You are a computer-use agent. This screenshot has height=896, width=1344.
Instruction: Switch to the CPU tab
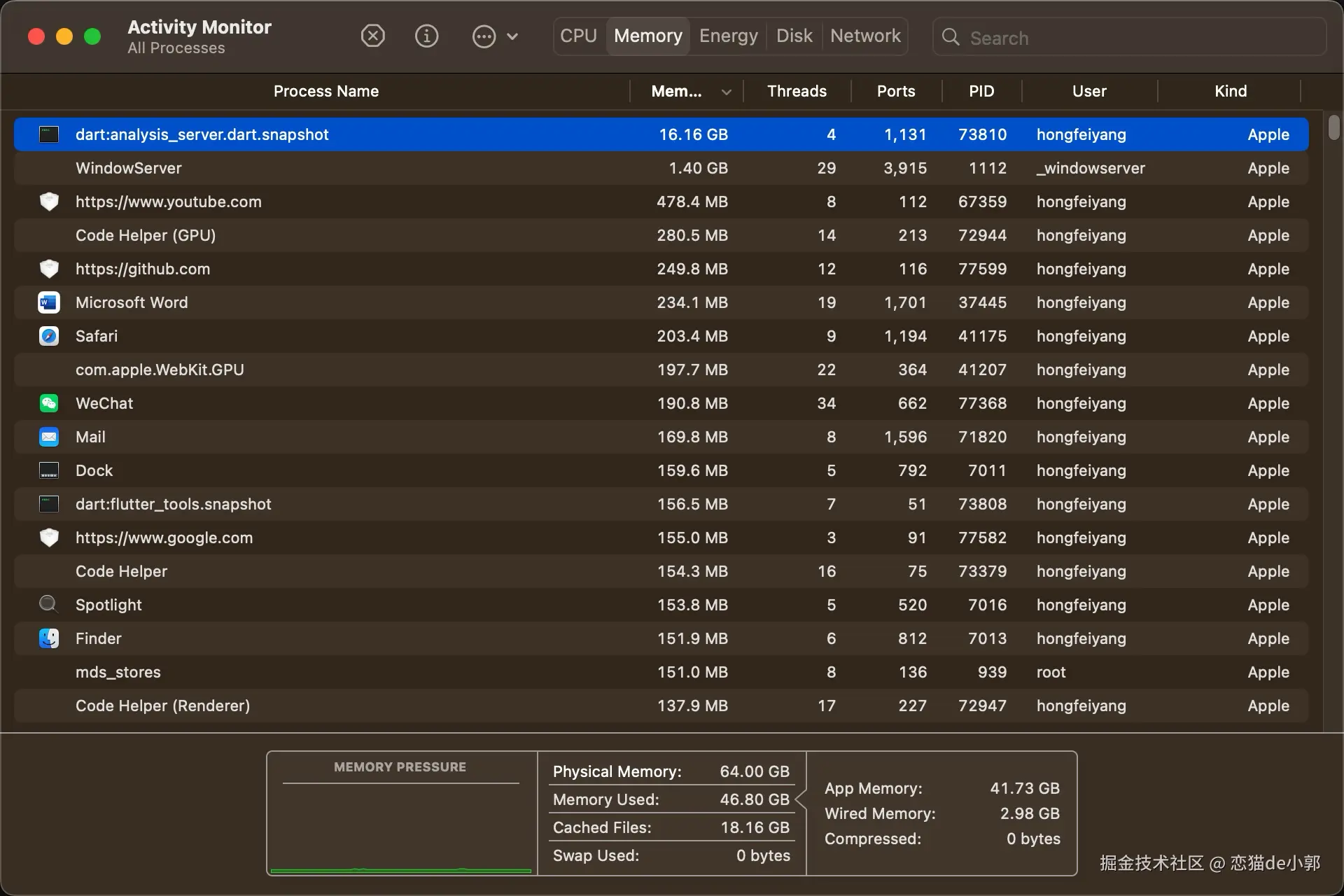tap(578, 36)
